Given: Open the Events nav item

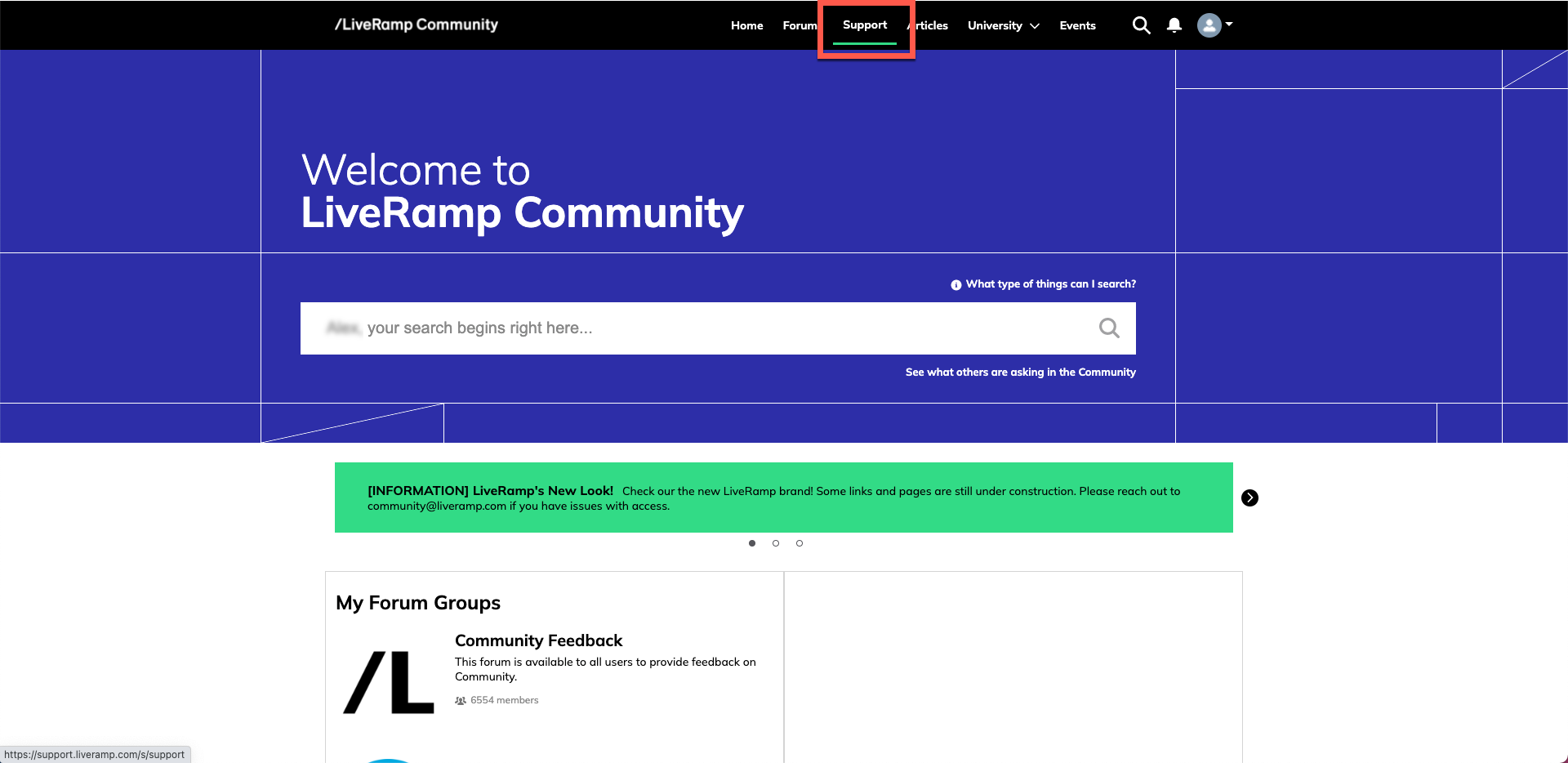Looking at the screenshot, I should pyautogui.click(x=1077, y=25).
